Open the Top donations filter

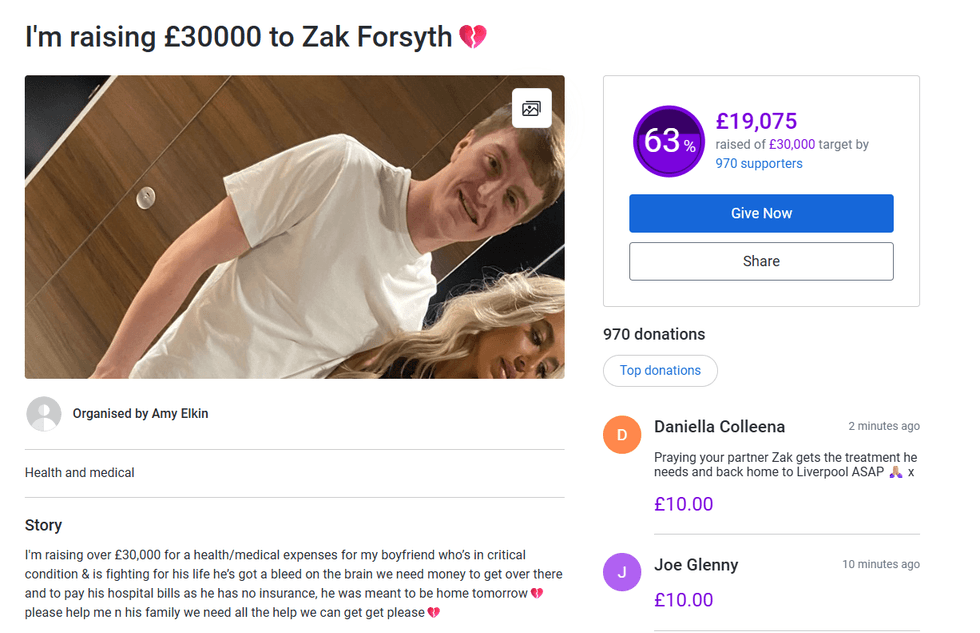click(660, 370)
